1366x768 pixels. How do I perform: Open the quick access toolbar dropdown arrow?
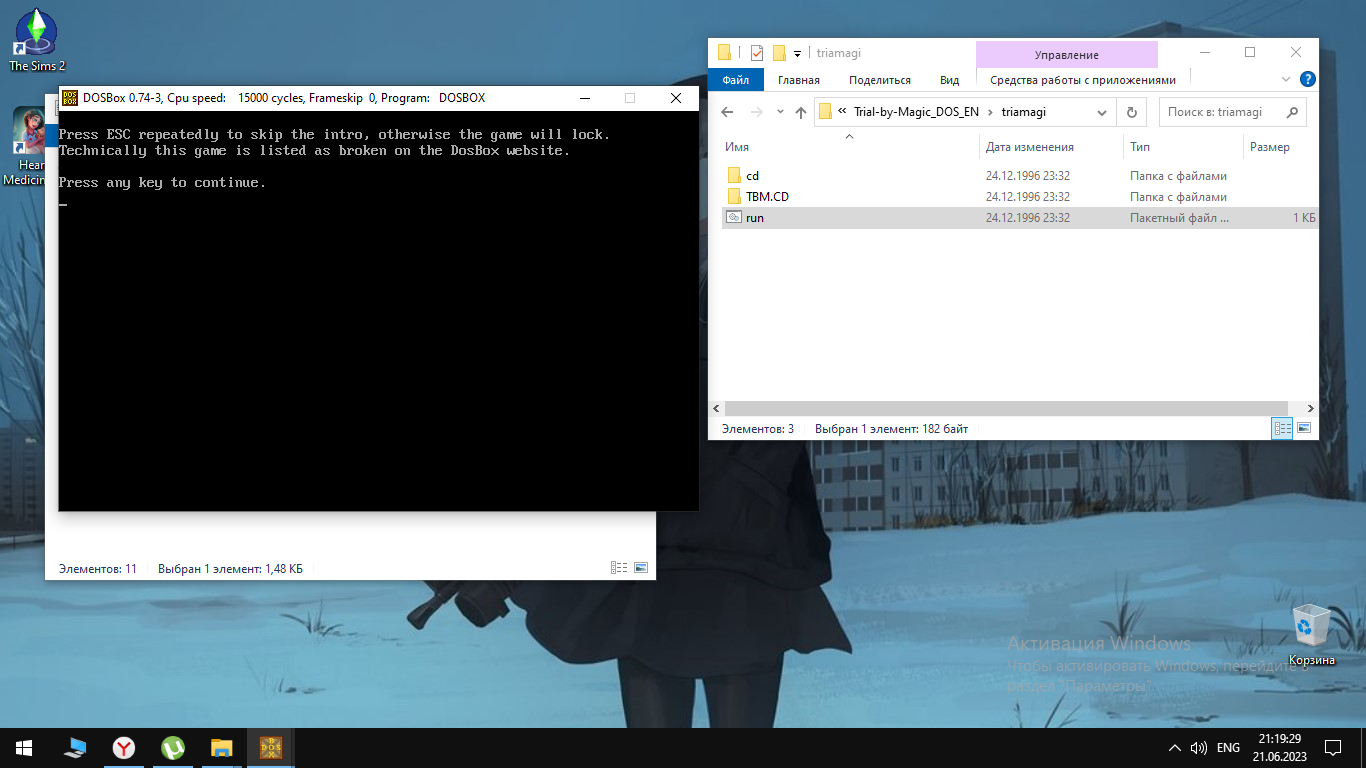pyautogui.click(x=798, y=53)
